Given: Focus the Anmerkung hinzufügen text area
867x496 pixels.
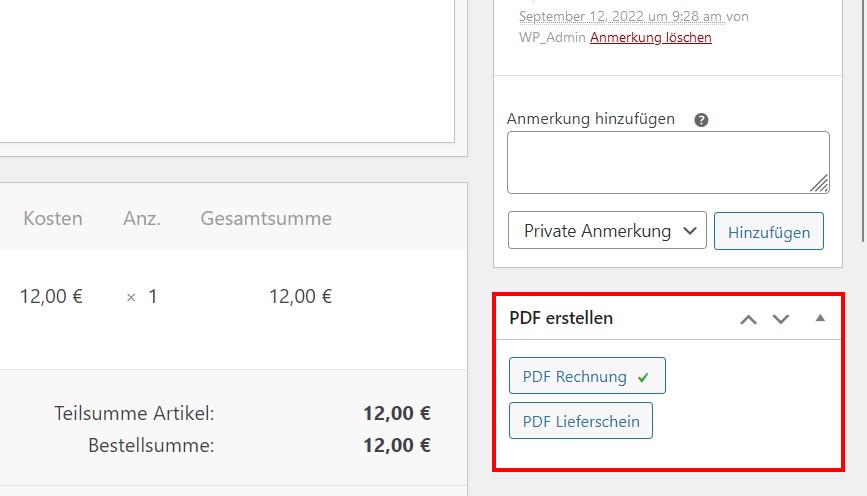Looking at the screenshot, I should [668, 163].
